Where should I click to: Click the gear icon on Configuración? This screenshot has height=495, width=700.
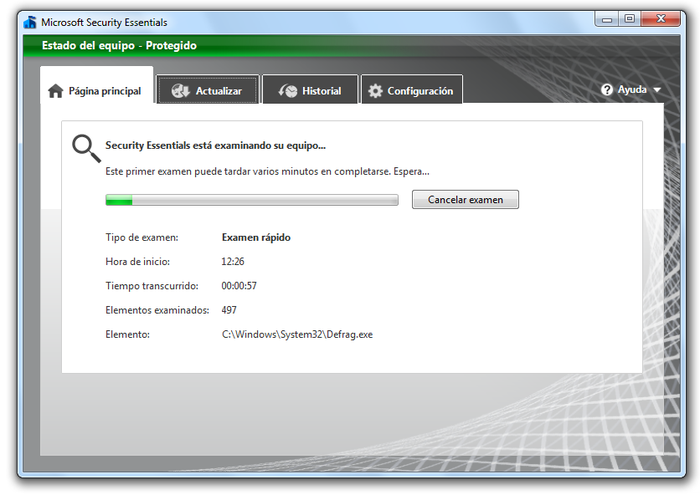[375, 91]
